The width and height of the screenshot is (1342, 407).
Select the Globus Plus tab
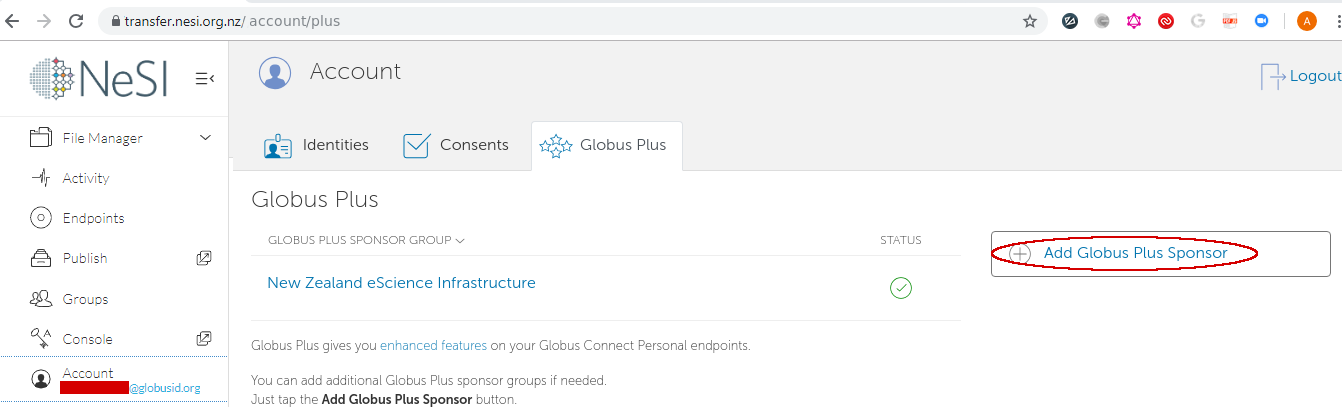[604, 145]
